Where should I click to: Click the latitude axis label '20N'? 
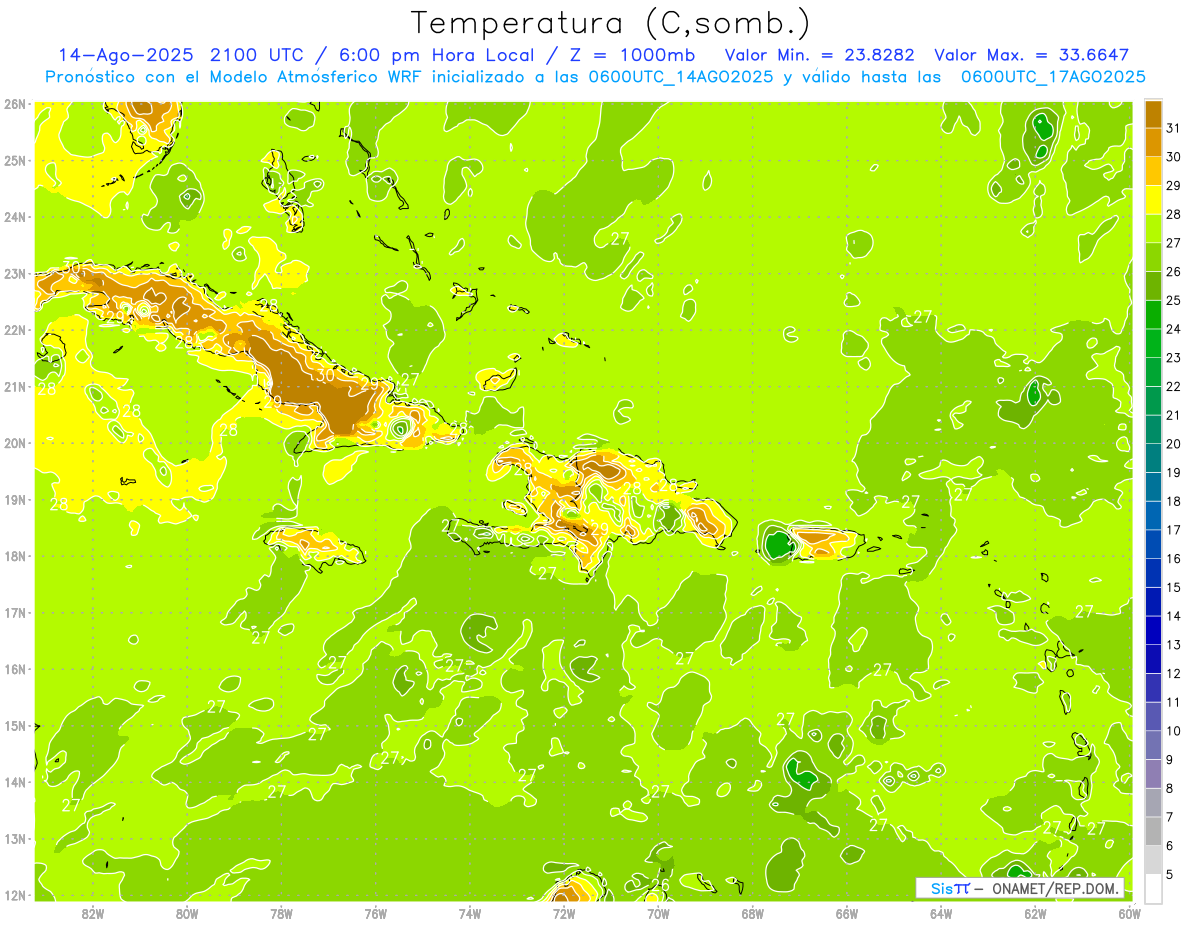tap(15, 443)
